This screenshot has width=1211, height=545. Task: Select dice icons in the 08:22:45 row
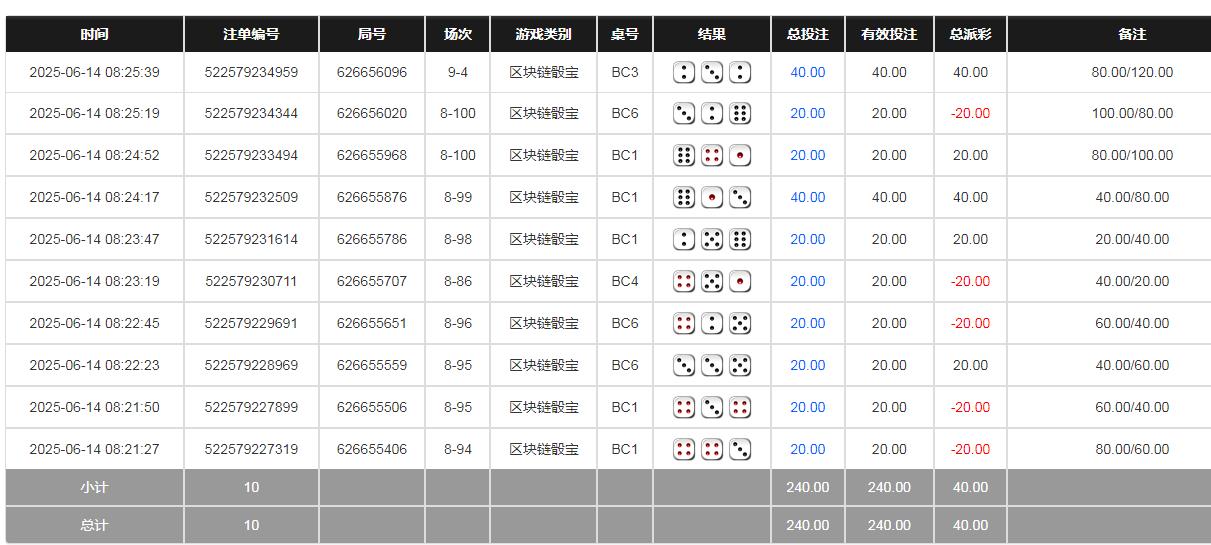click(712, 324)
